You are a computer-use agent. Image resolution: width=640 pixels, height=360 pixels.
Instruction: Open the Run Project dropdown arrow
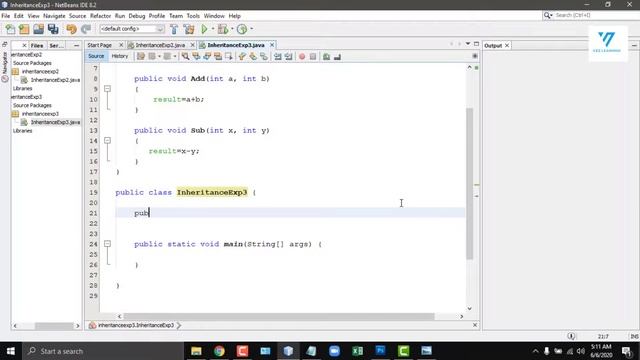[x=212, y=29]
